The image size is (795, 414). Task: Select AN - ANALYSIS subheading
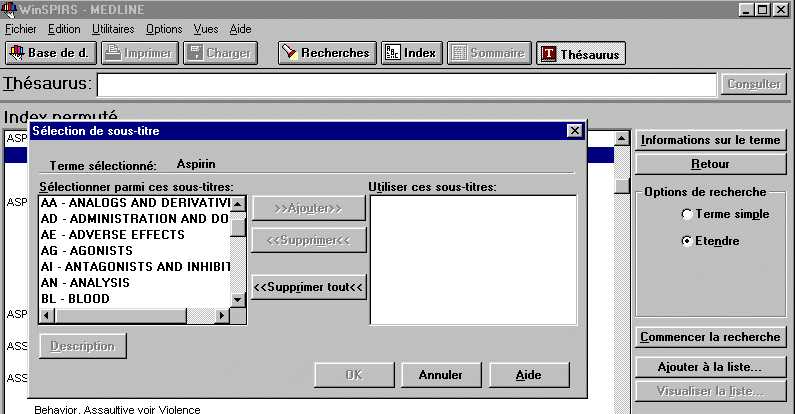135,283
